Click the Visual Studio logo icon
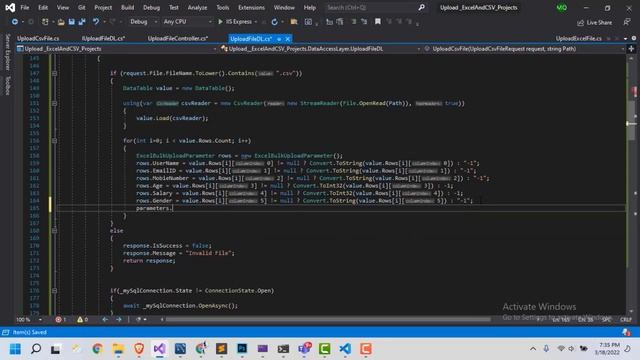The width and height of the screenshot is (640, 360). pos(10,7)
